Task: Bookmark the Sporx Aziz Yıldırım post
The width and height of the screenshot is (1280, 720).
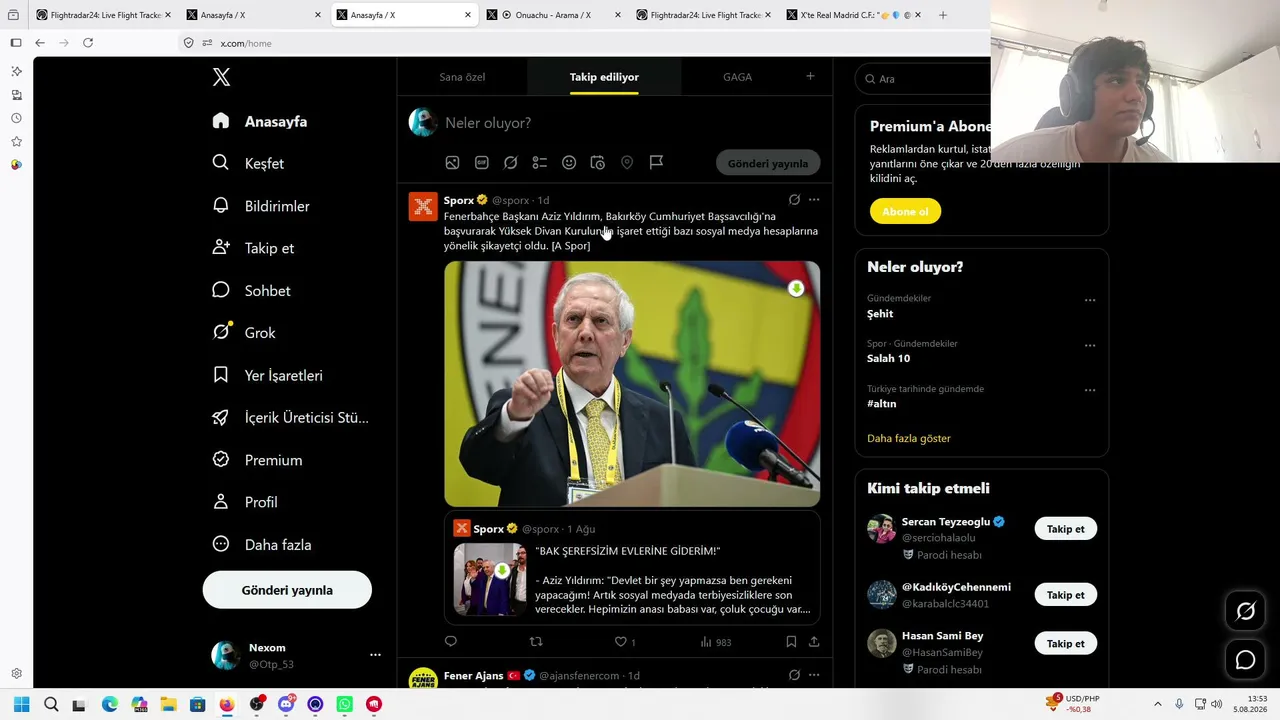Action: [791, 642]
